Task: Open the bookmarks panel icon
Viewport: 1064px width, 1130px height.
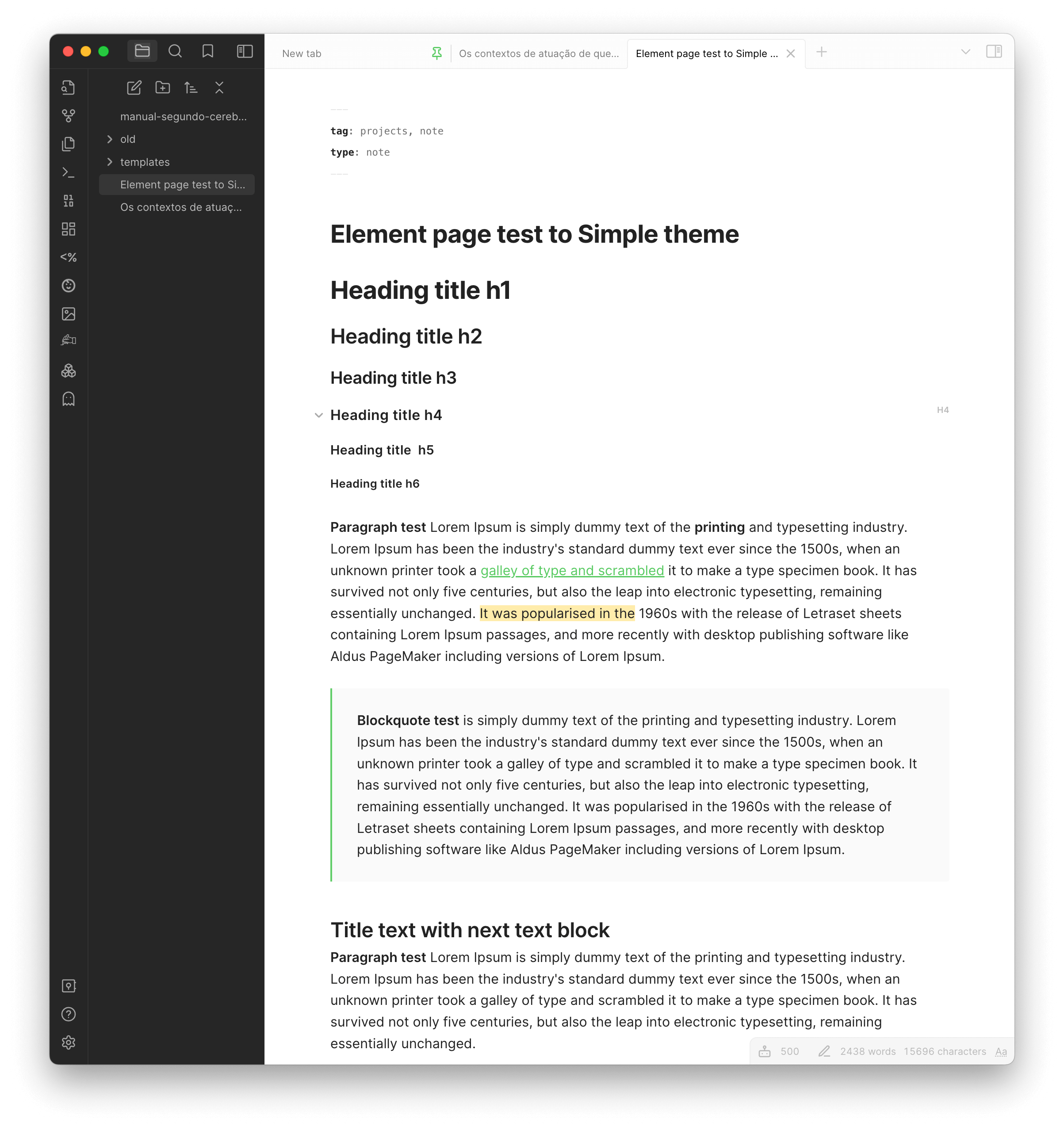Action: 207,52
